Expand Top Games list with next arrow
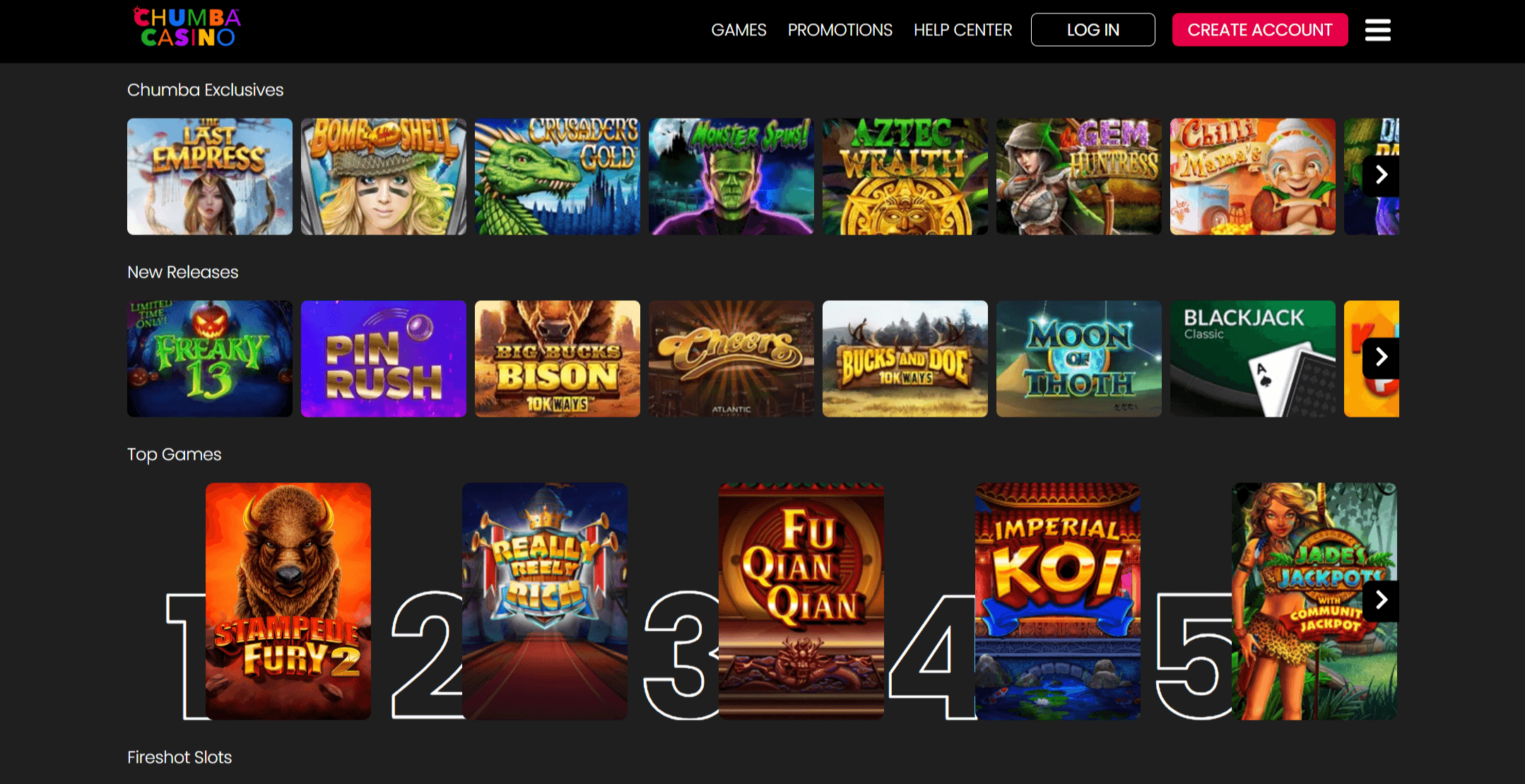Image resolution: width=1525 pixels, height=784 pixels. coord(1382,600)
